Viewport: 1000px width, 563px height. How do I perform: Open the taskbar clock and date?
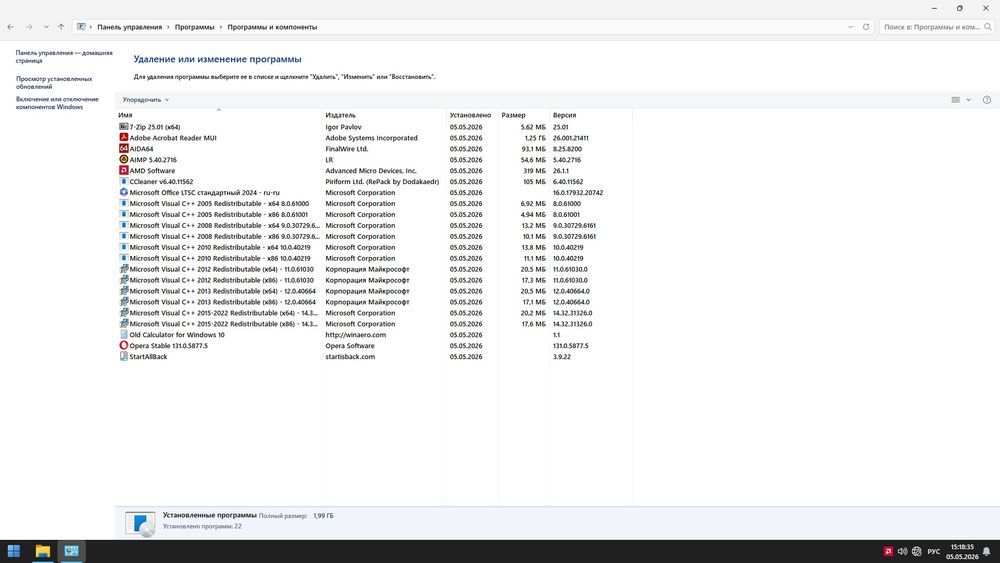[962, 552]
